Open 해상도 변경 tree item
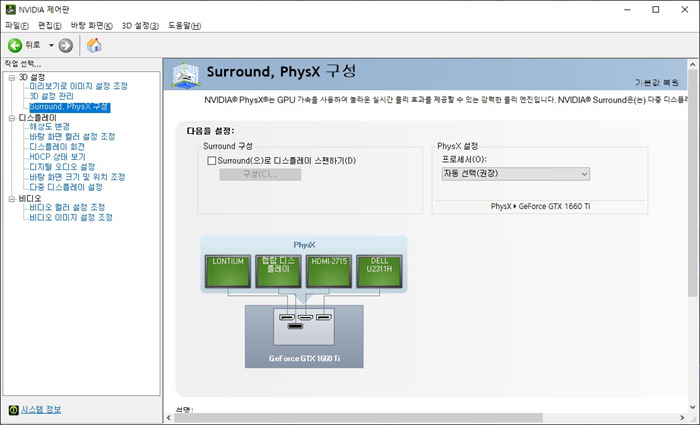 point(49,126)
